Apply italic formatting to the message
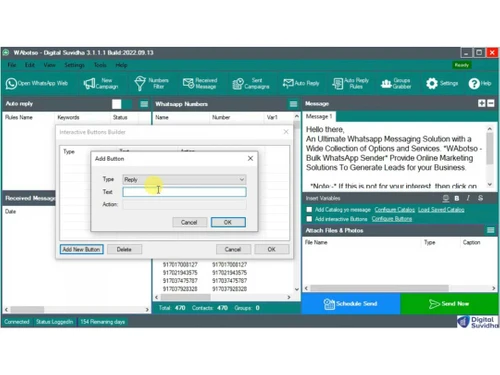Viewport: 500px width, 375px height. 468,198
